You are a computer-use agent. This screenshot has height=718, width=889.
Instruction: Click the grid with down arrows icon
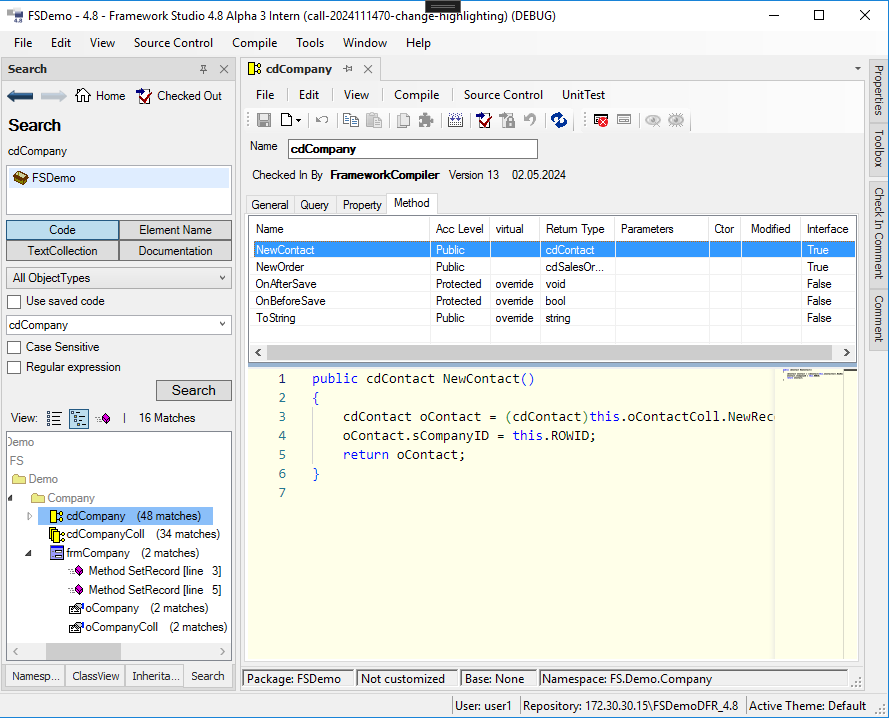click(x=455, y=120)
